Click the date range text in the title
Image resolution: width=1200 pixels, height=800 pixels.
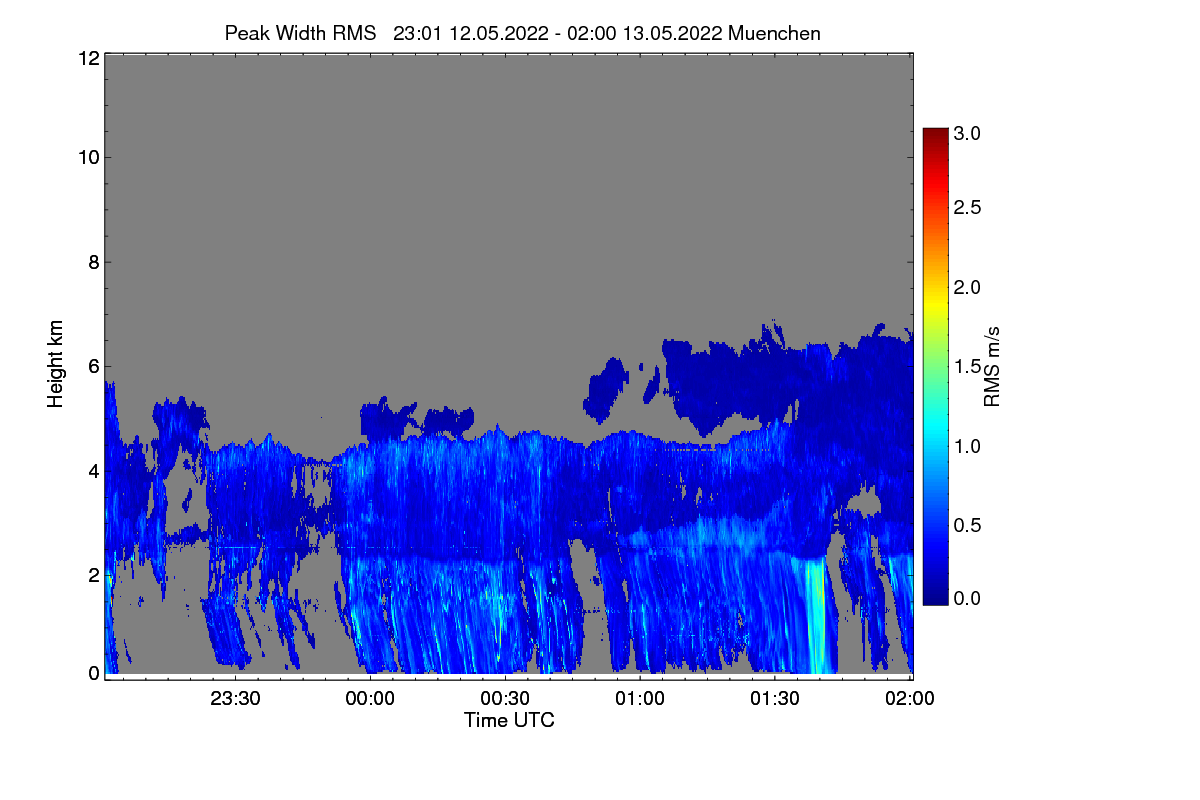(559, 33)
